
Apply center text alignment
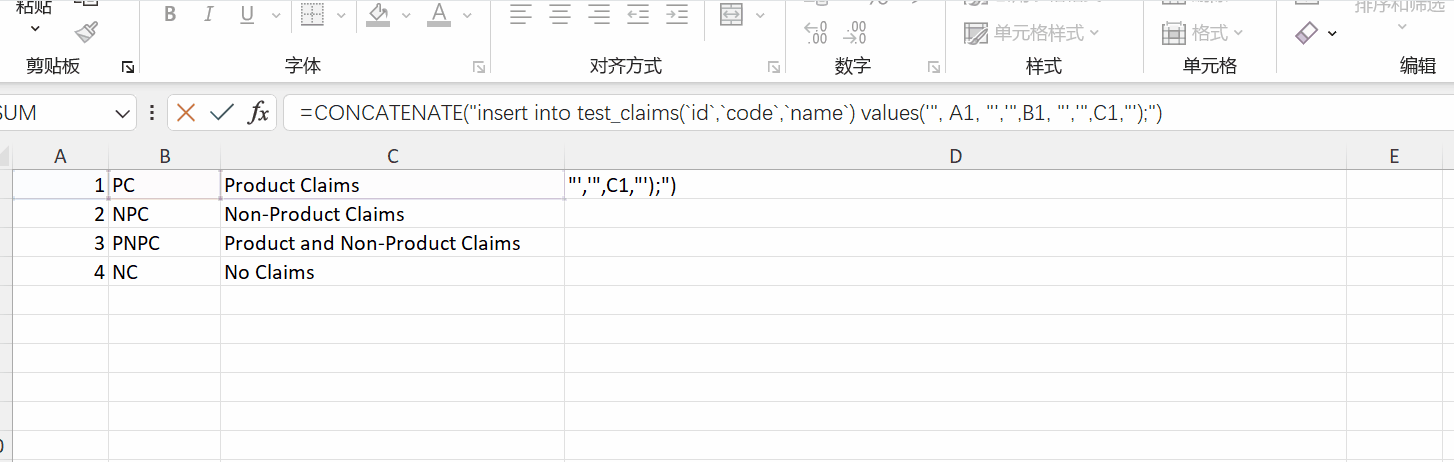[x=560, y=14]
